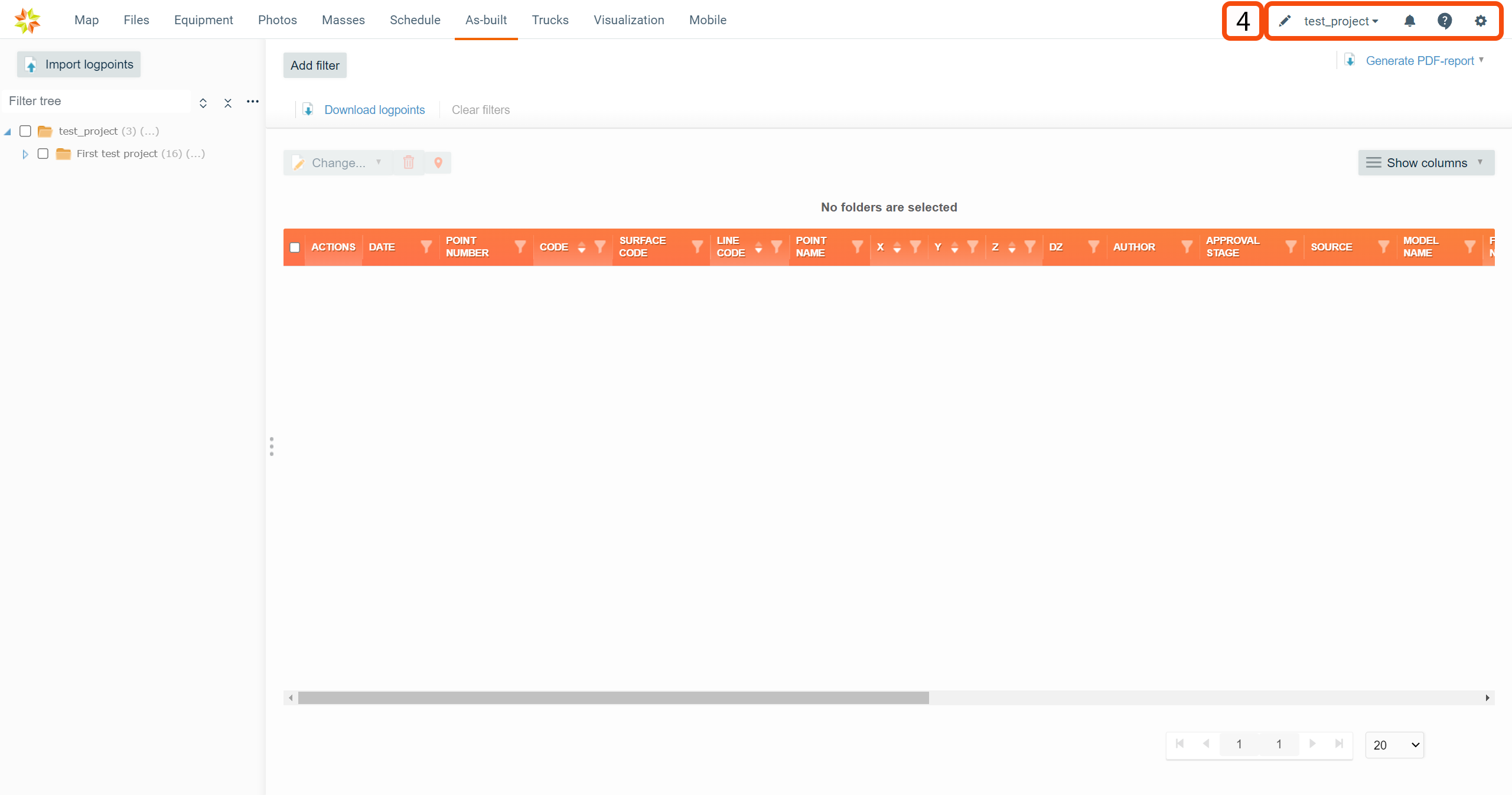1512x795 pixels.
Task: Check the First test project checkbox
Action: (43, 154)
